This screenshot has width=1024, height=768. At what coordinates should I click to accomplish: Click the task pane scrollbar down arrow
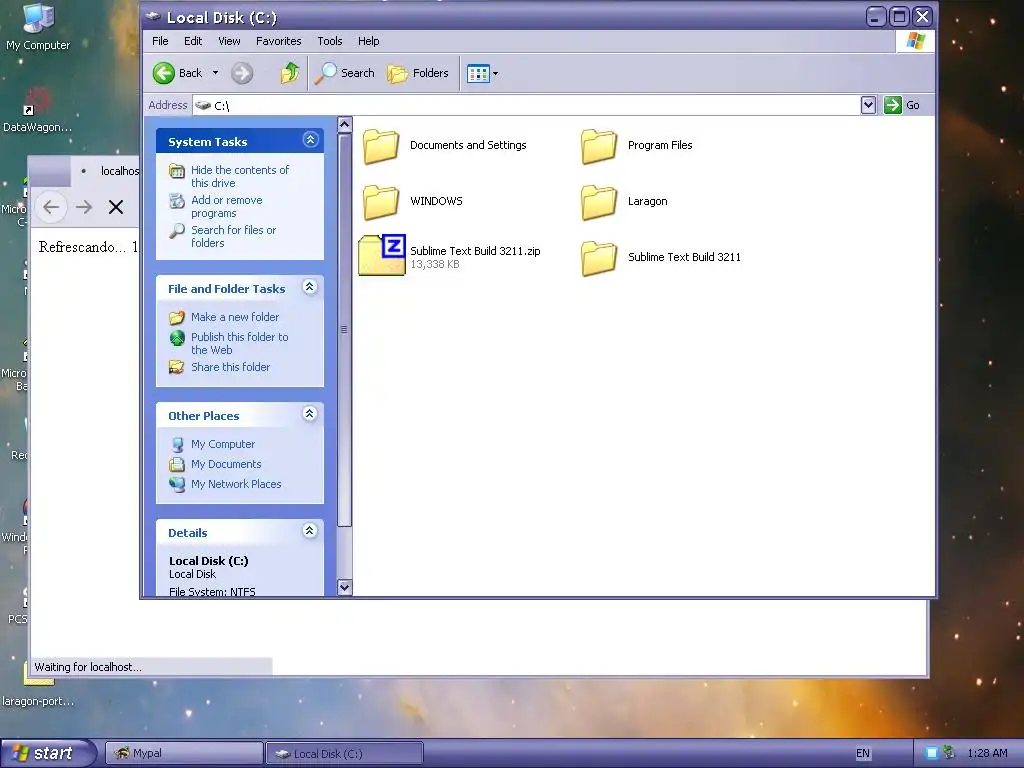tap(344, 587)
